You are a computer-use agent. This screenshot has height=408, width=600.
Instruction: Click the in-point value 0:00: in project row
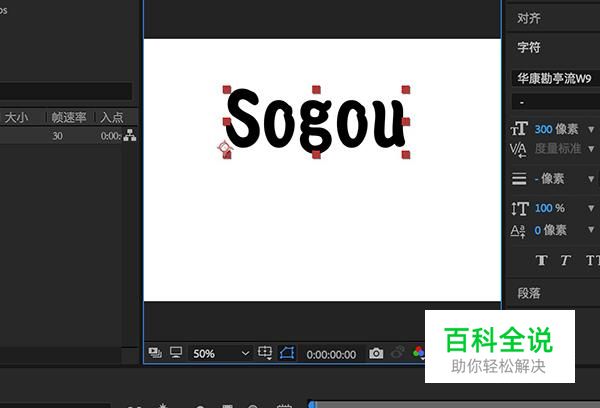(111, 136)
